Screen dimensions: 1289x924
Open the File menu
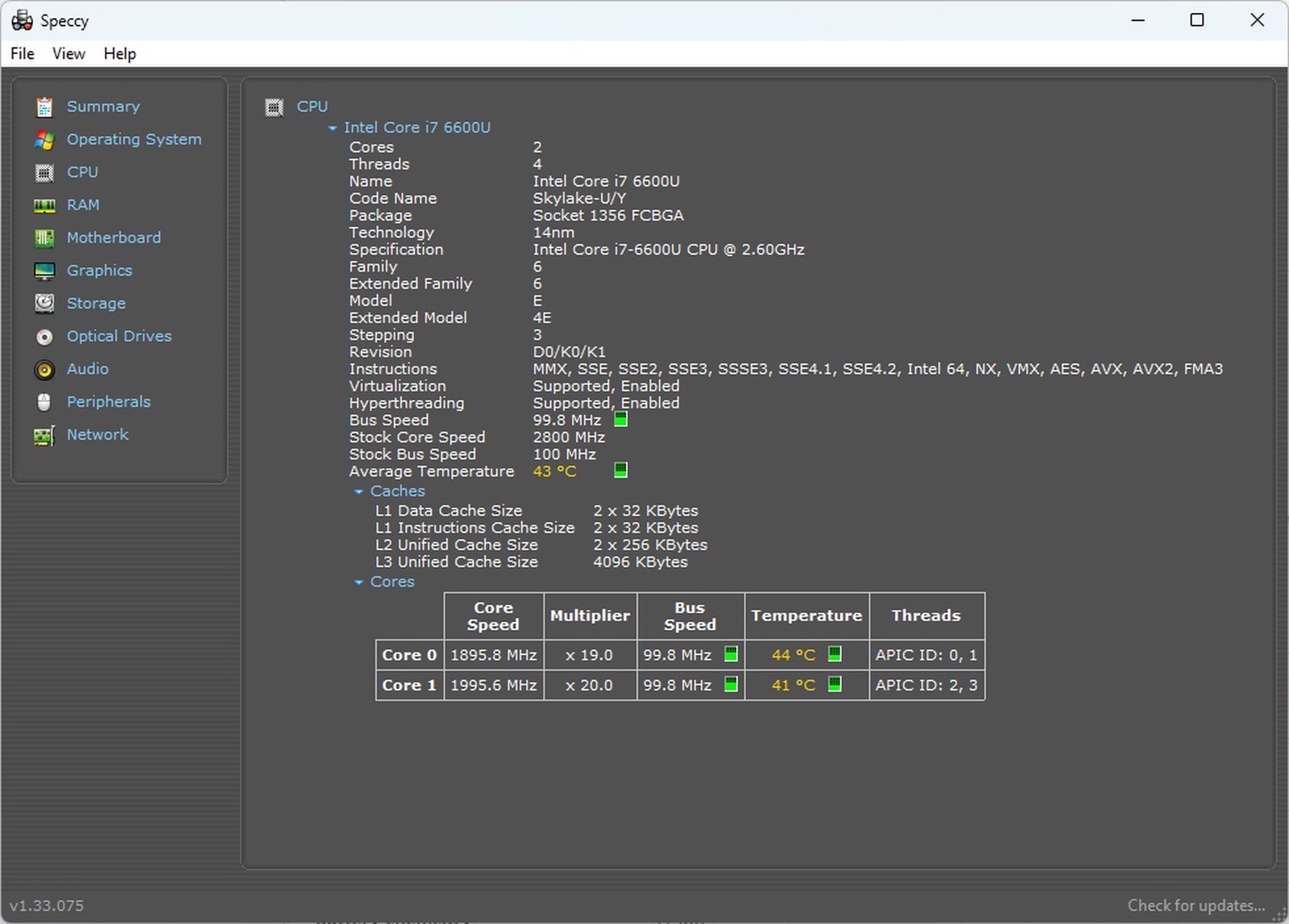[23, 54]
